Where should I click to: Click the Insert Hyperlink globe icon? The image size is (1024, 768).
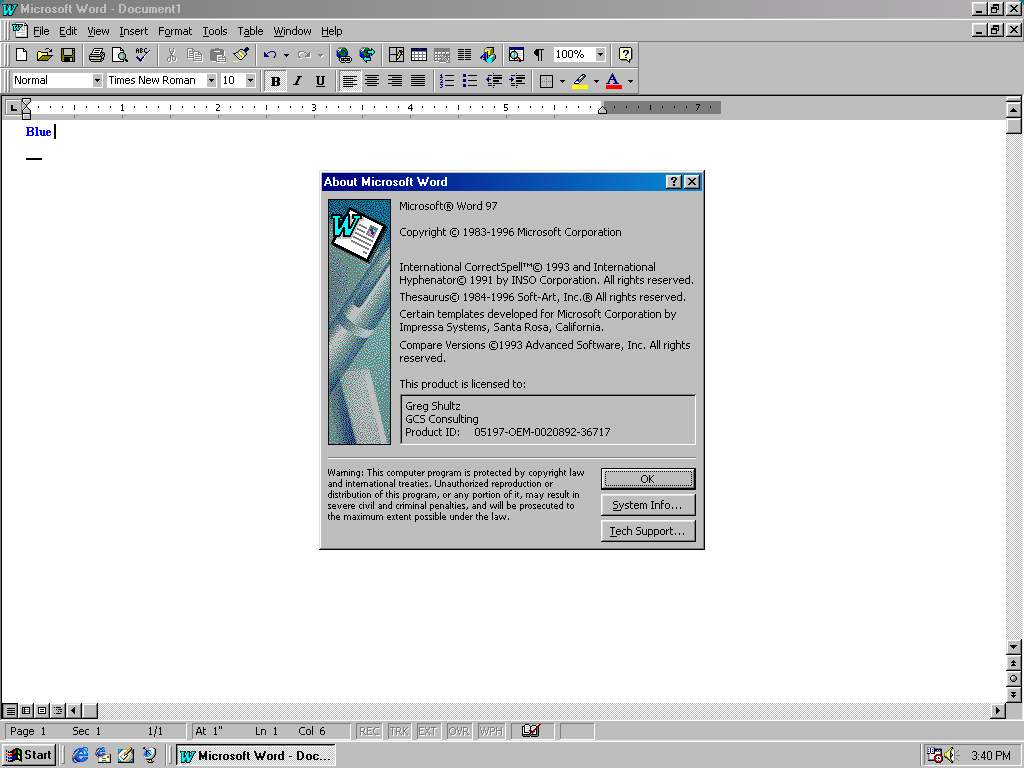click(344, 55)
